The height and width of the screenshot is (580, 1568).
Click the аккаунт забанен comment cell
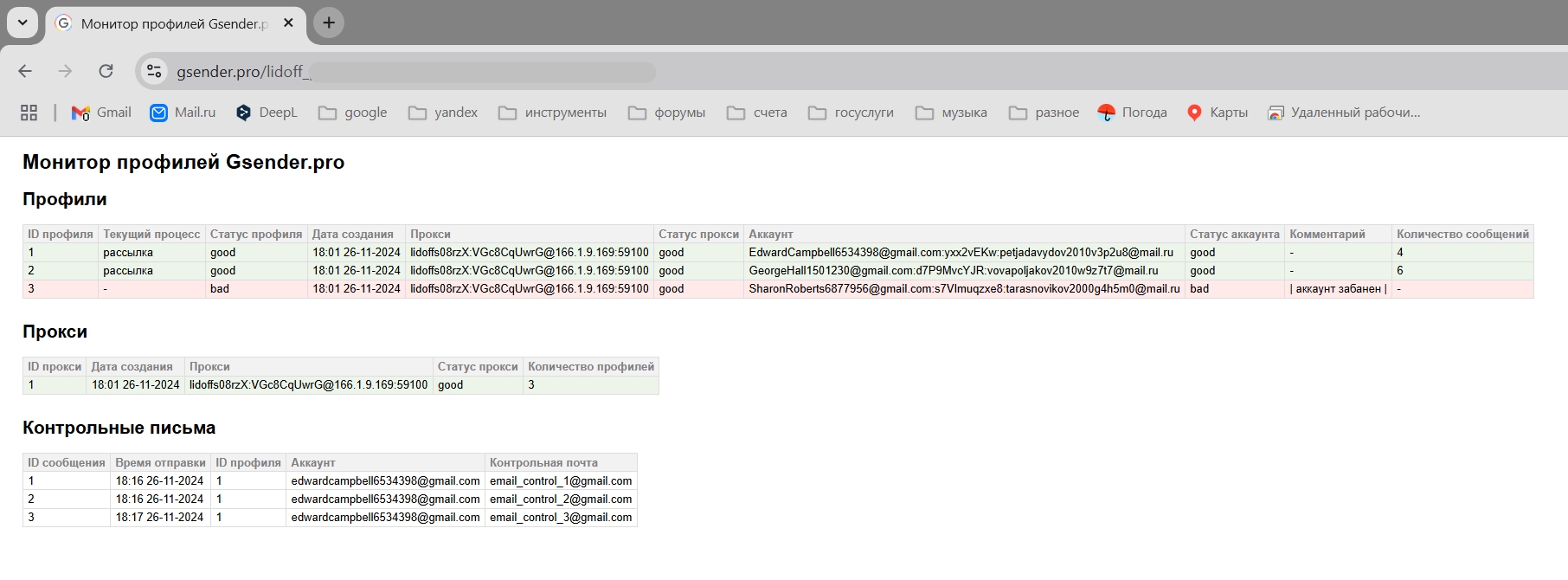(x=1338, y=289)
